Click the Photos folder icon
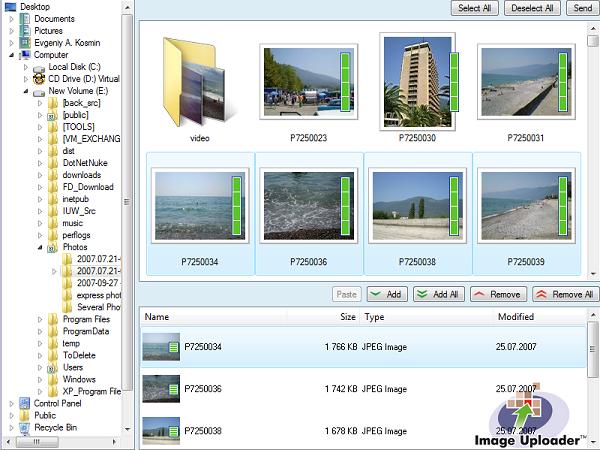The width and height of the screenshot is (600, 450). (53, 247)
